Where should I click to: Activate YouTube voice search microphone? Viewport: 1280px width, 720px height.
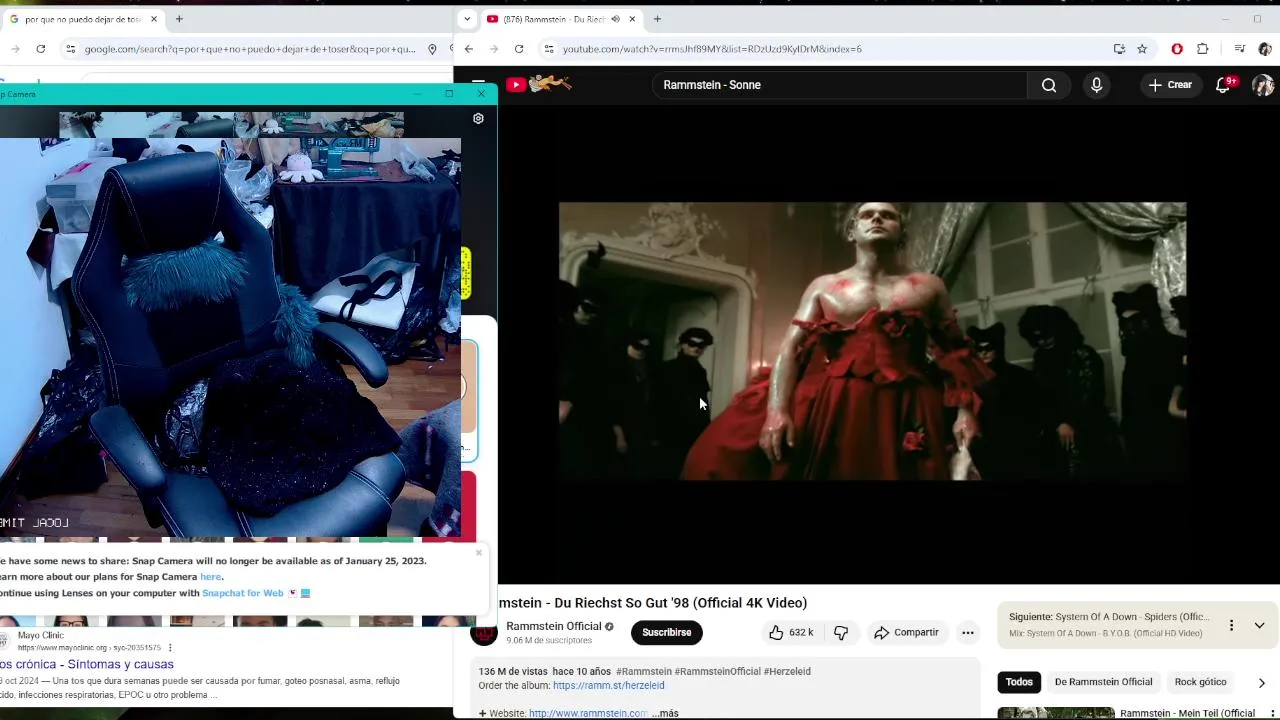coord(1096,85)
